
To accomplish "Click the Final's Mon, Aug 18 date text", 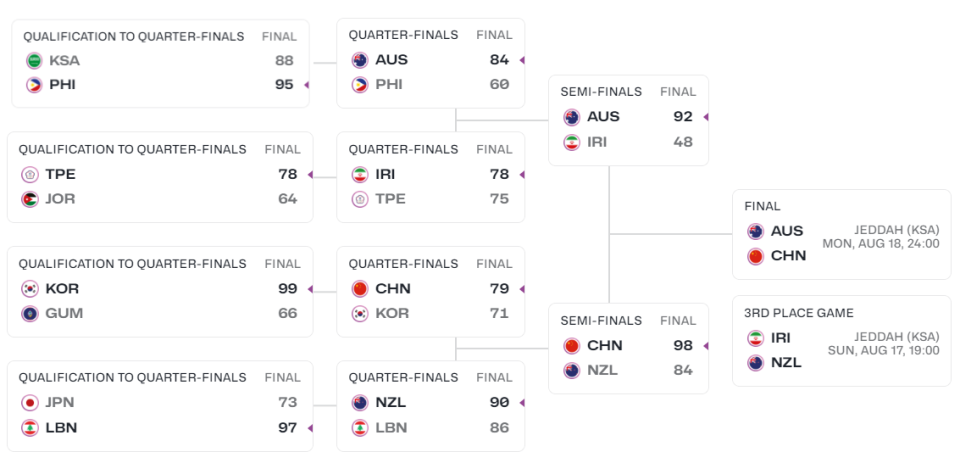I will coord(880,243).
